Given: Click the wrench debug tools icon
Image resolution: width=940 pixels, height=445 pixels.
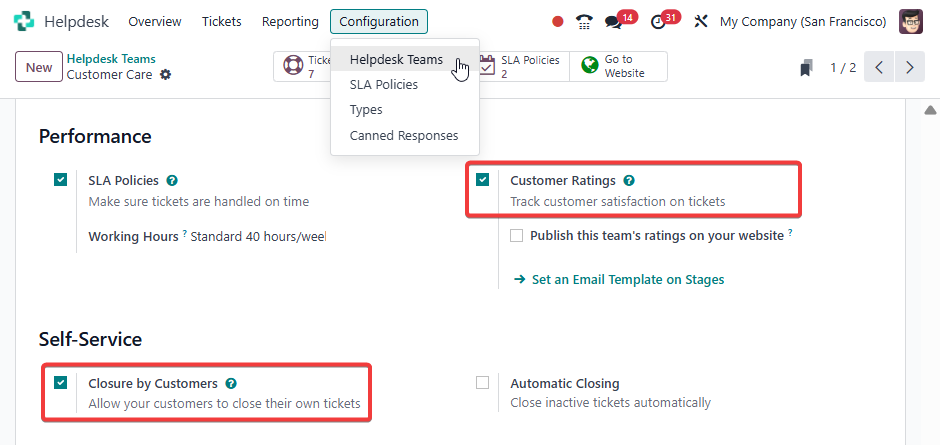Looking at the screenshot, I should click(700, 21).
